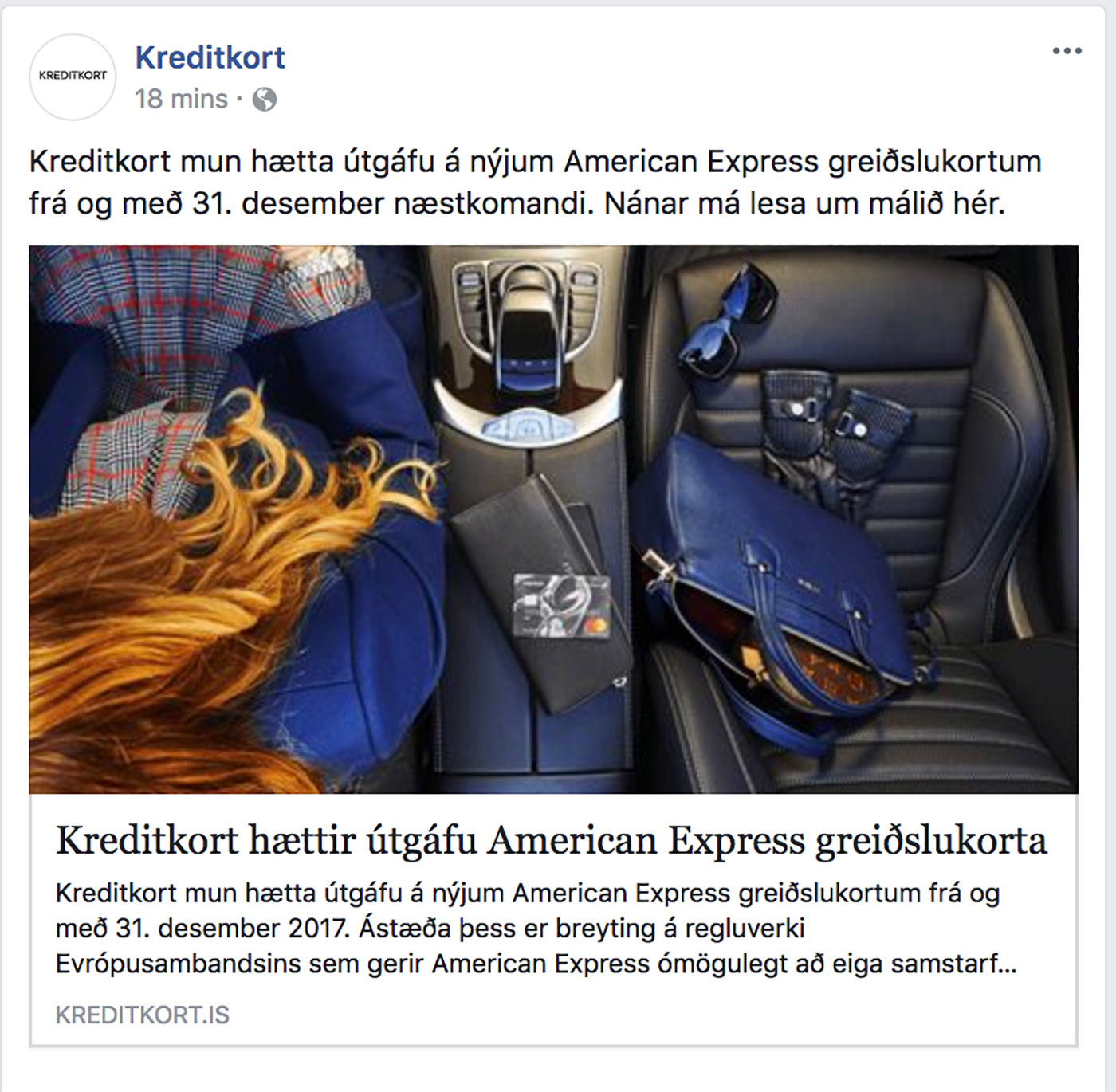Screen dimensions: 1116x1092
Task: Open the Kreditkort page name link
Action: (210, 57)
